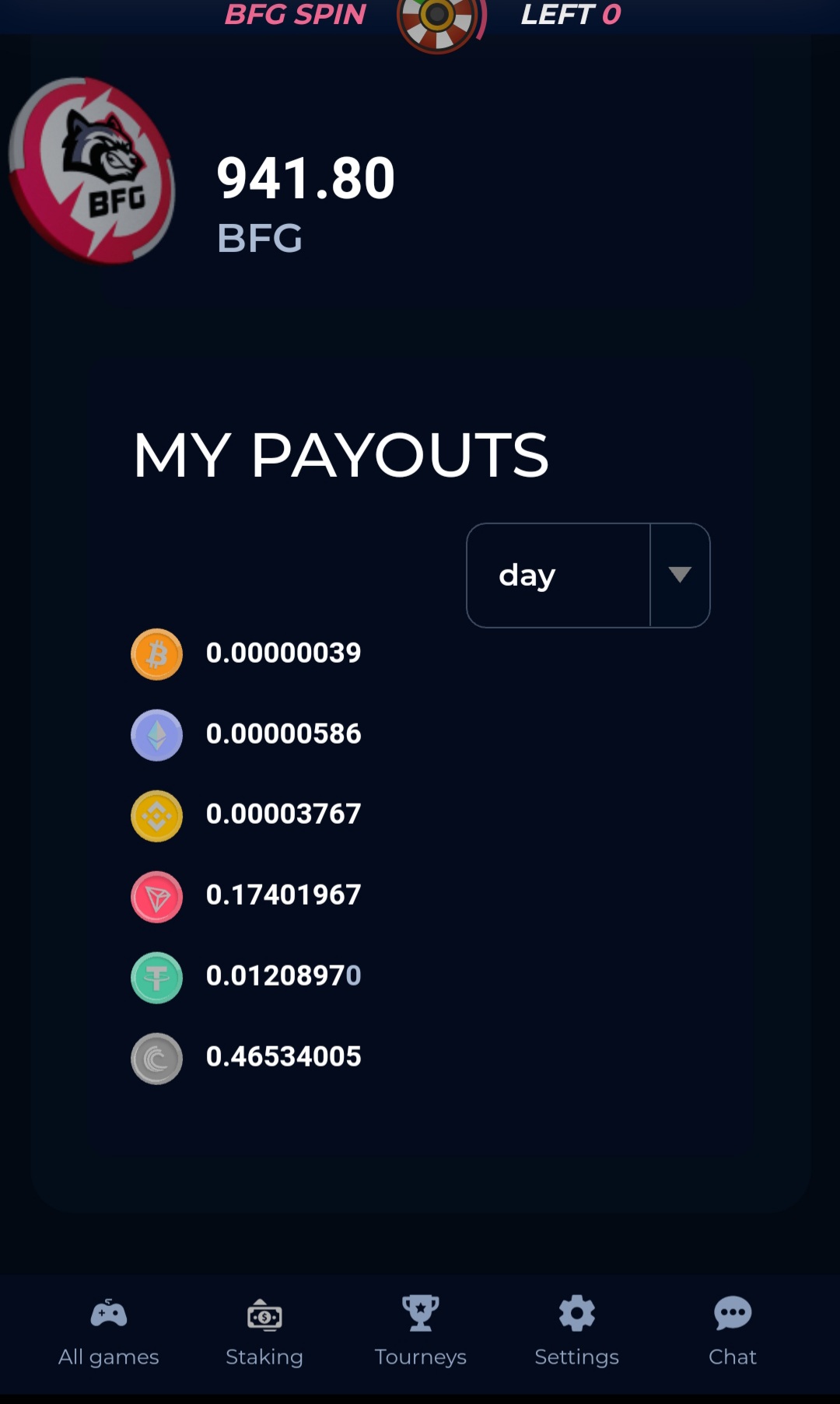Click the Tron payout amount 0.17401967

pos(284,895)
